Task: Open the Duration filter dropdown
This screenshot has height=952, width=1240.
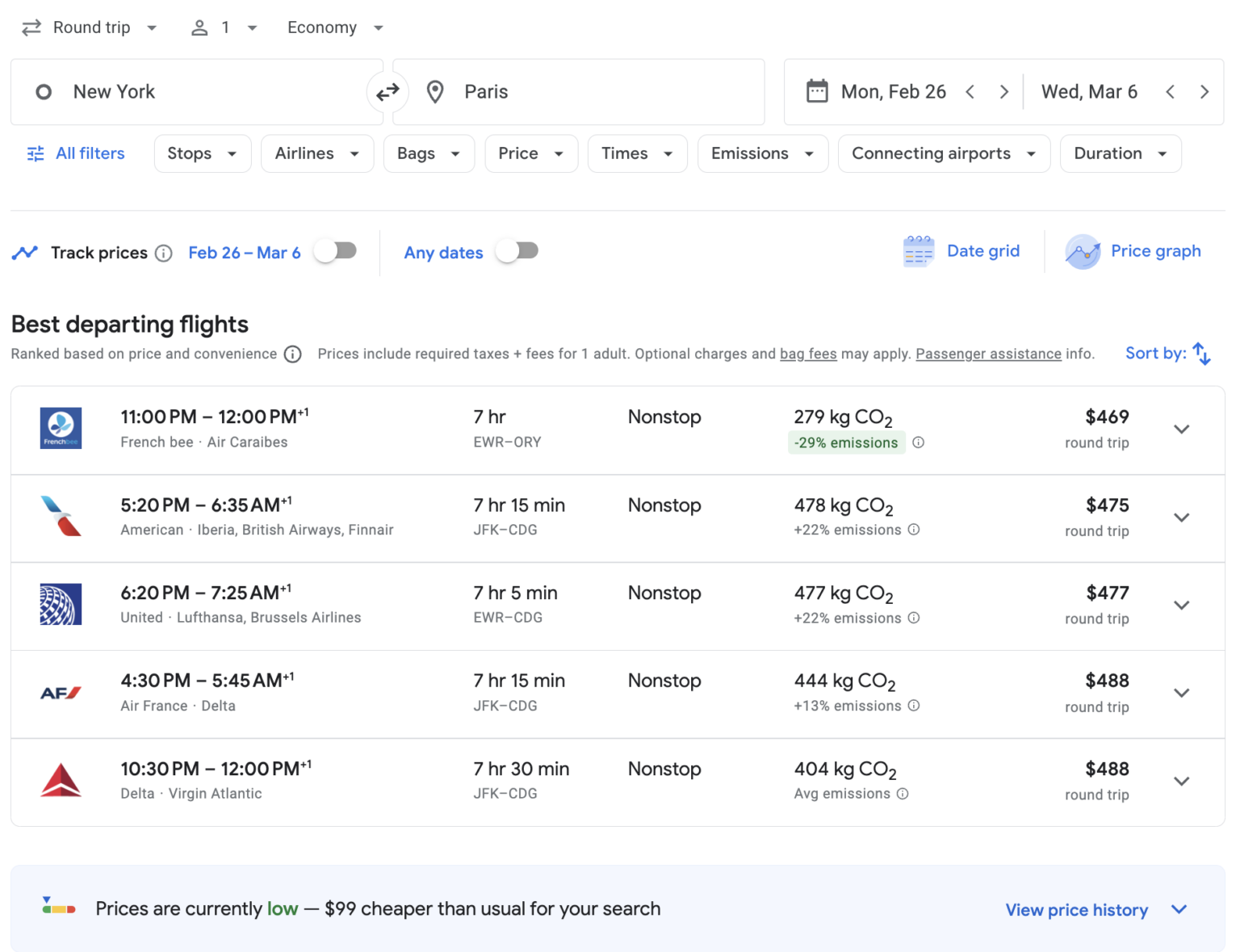Action: click(x=1120, y=153)
